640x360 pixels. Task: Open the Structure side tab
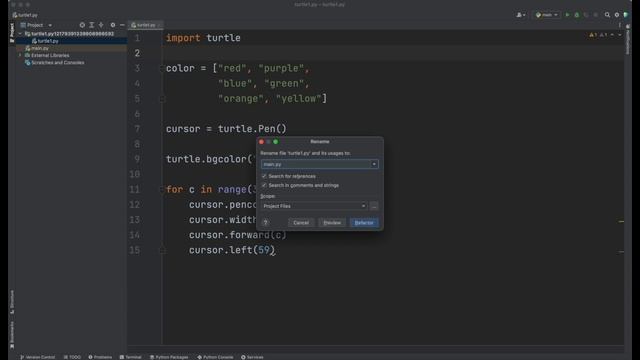pos(12,302)
